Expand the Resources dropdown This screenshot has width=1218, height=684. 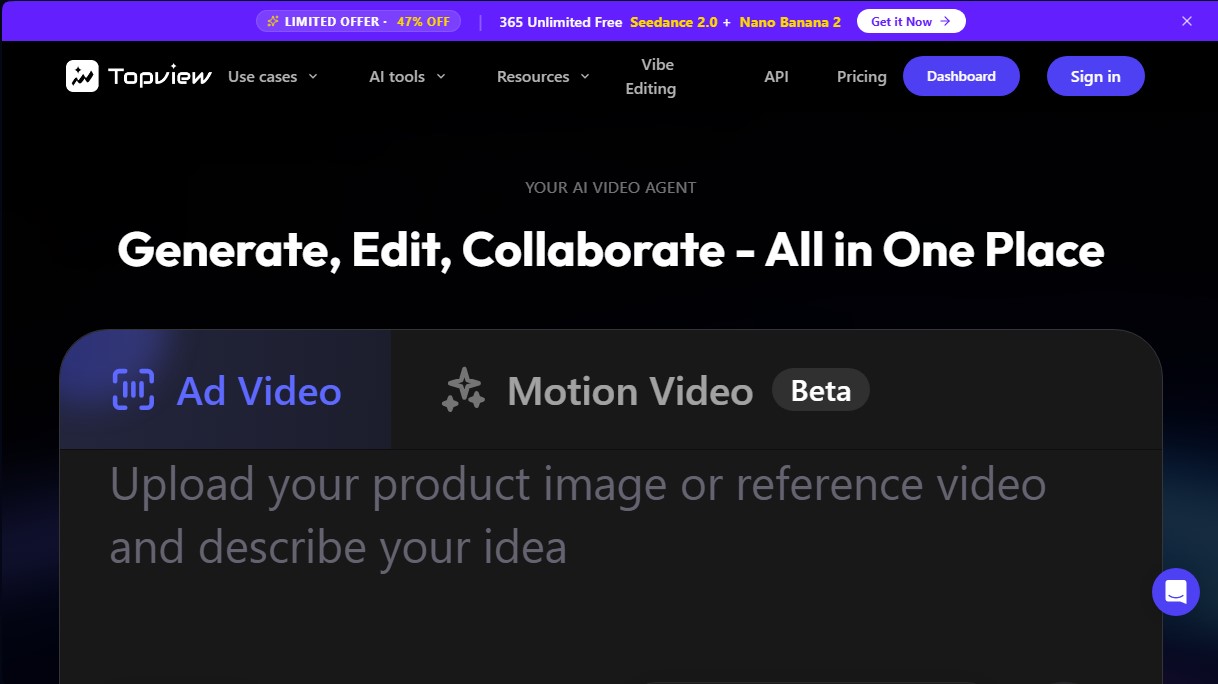click(x=543, y=76)
